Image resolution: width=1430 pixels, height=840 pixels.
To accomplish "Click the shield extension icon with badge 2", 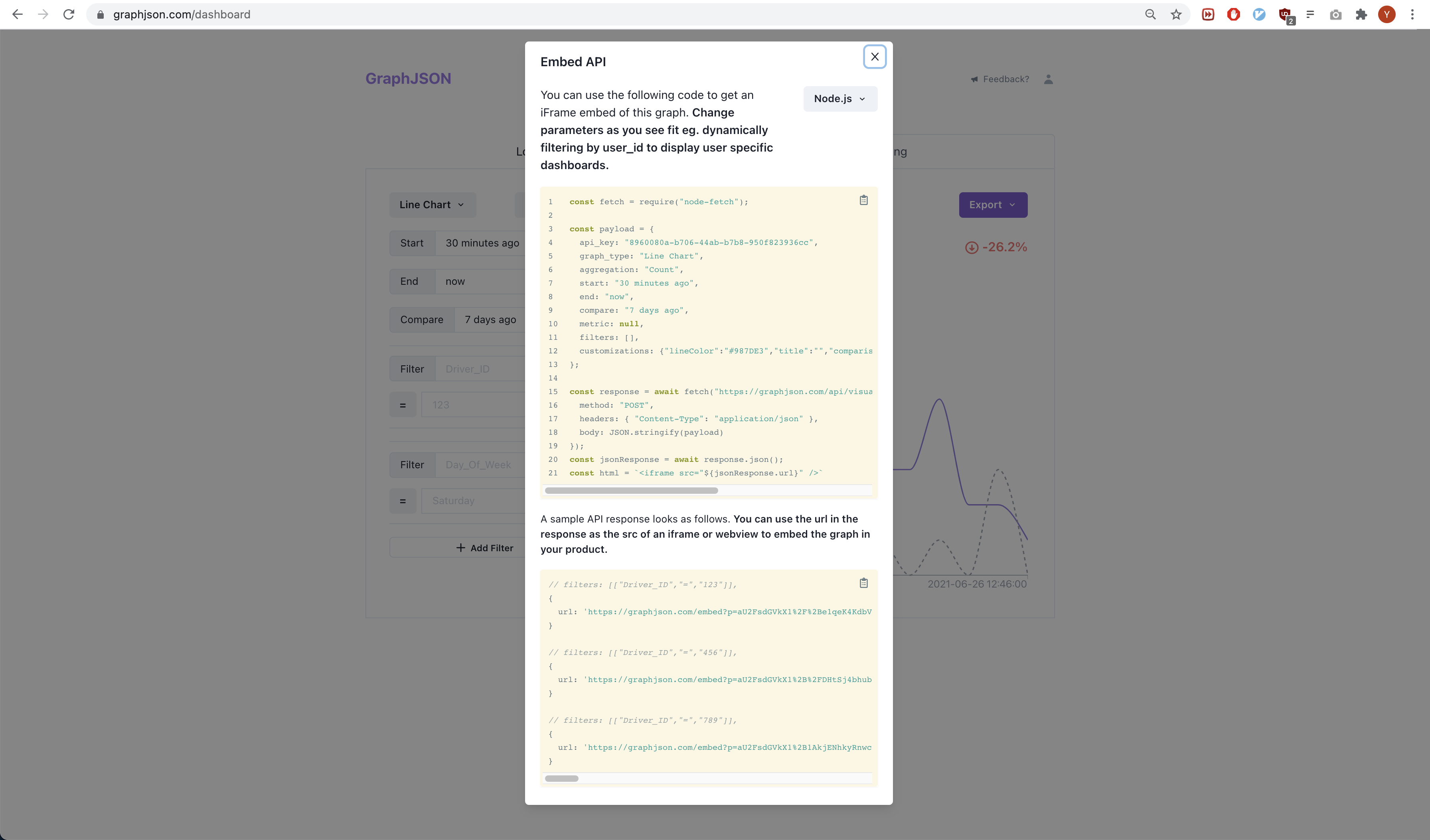I will [1286, 15].
